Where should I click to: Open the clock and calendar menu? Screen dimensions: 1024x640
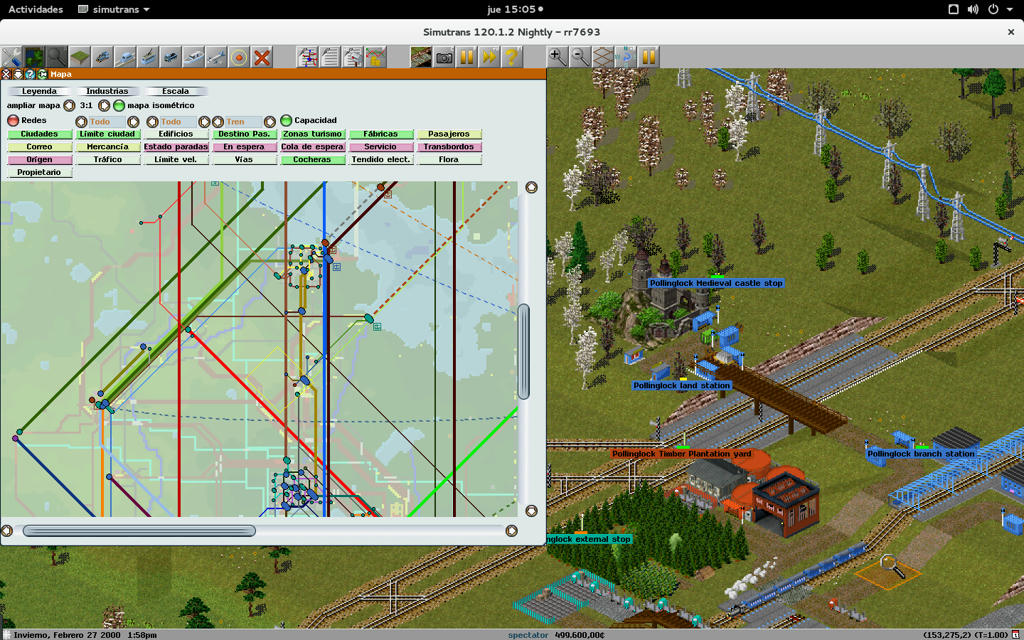point(515,9)
